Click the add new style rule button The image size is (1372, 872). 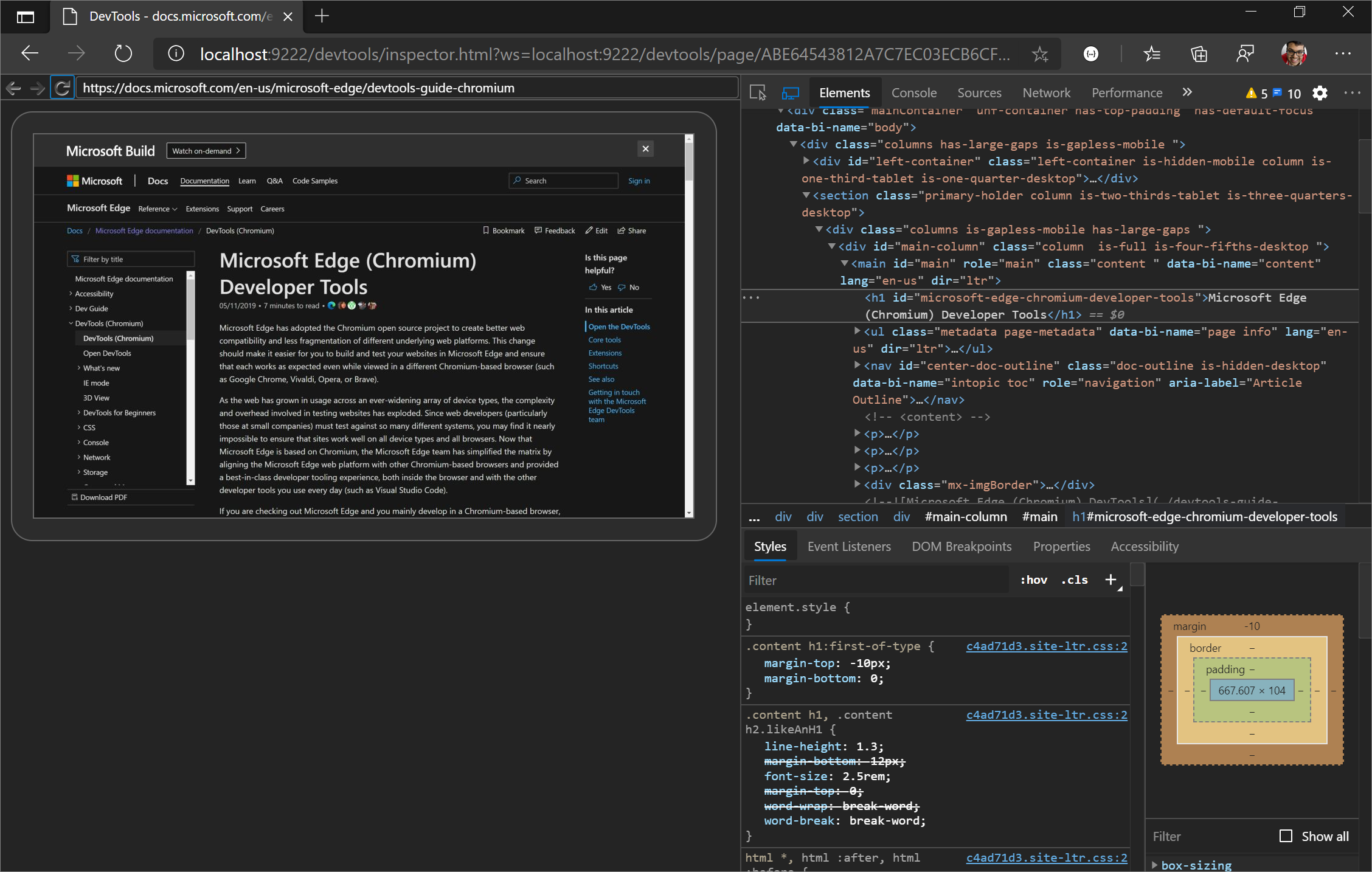tap(1111, 579)
